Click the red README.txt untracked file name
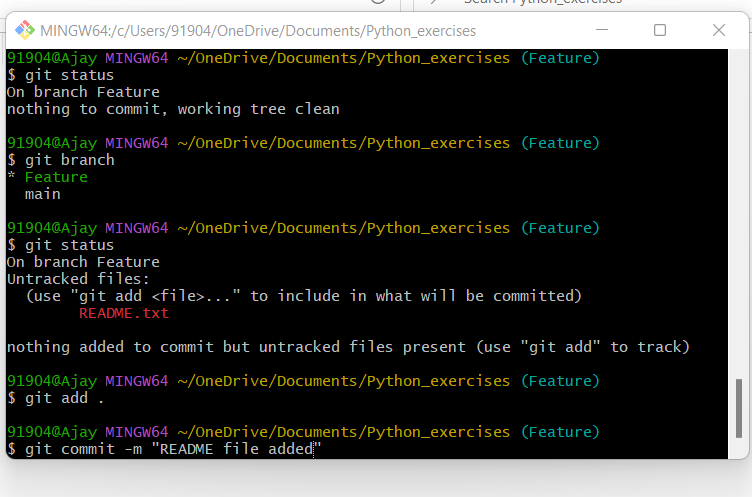 click(x=124, y=313)
